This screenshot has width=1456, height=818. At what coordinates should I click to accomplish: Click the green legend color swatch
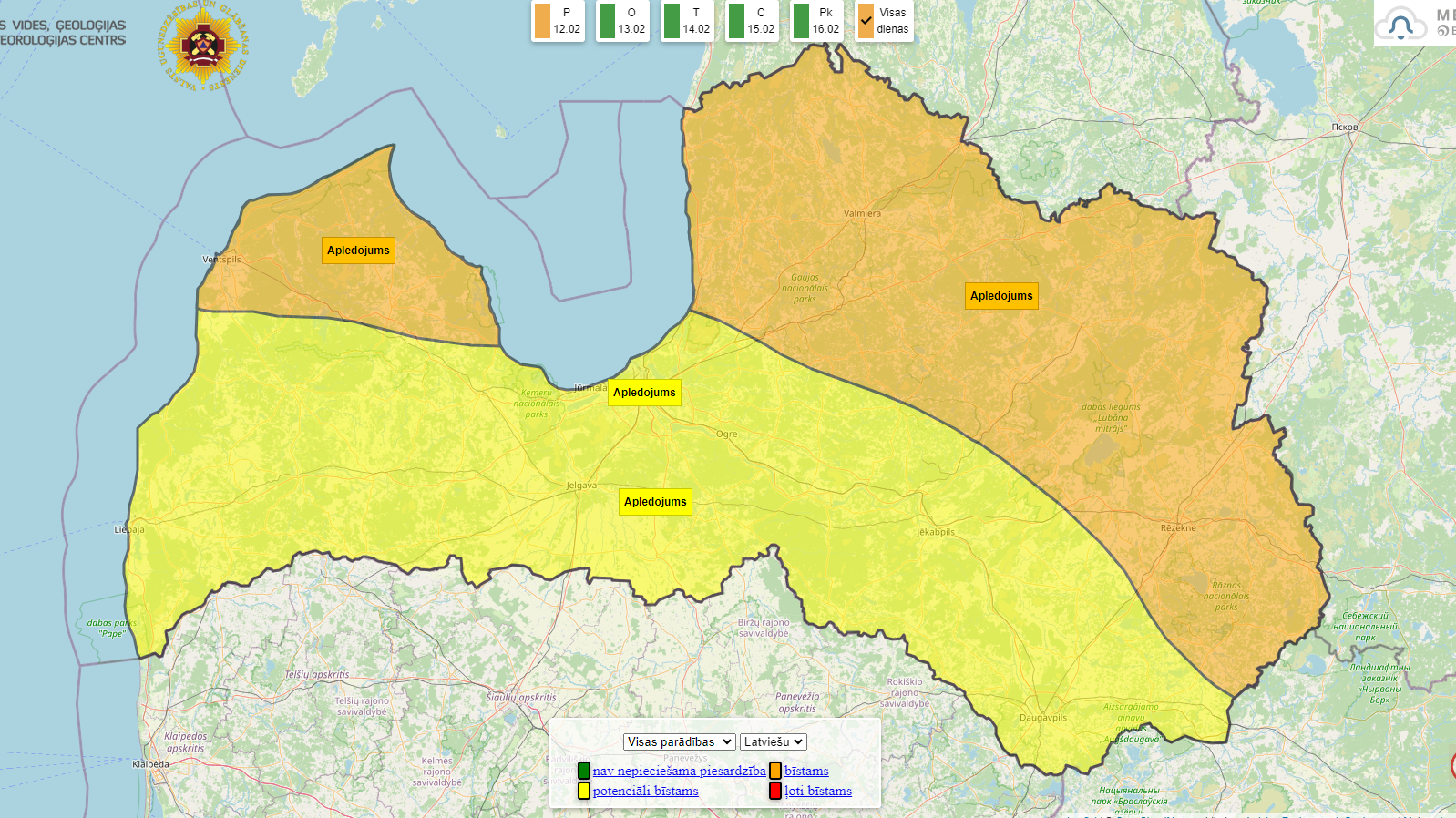[584, 771]
